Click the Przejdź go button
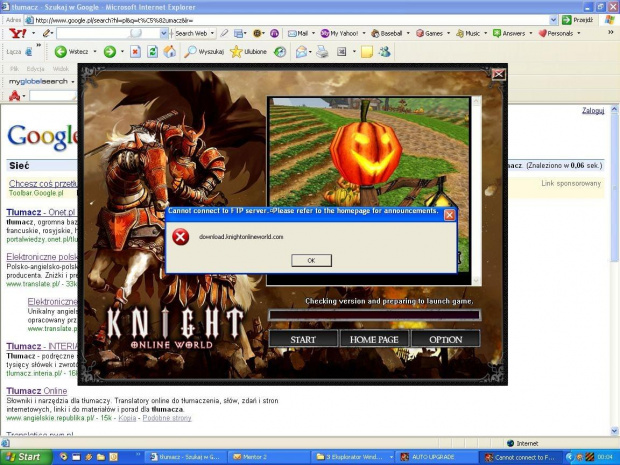This screenshot has height=465, width=620. click(577, 20)
